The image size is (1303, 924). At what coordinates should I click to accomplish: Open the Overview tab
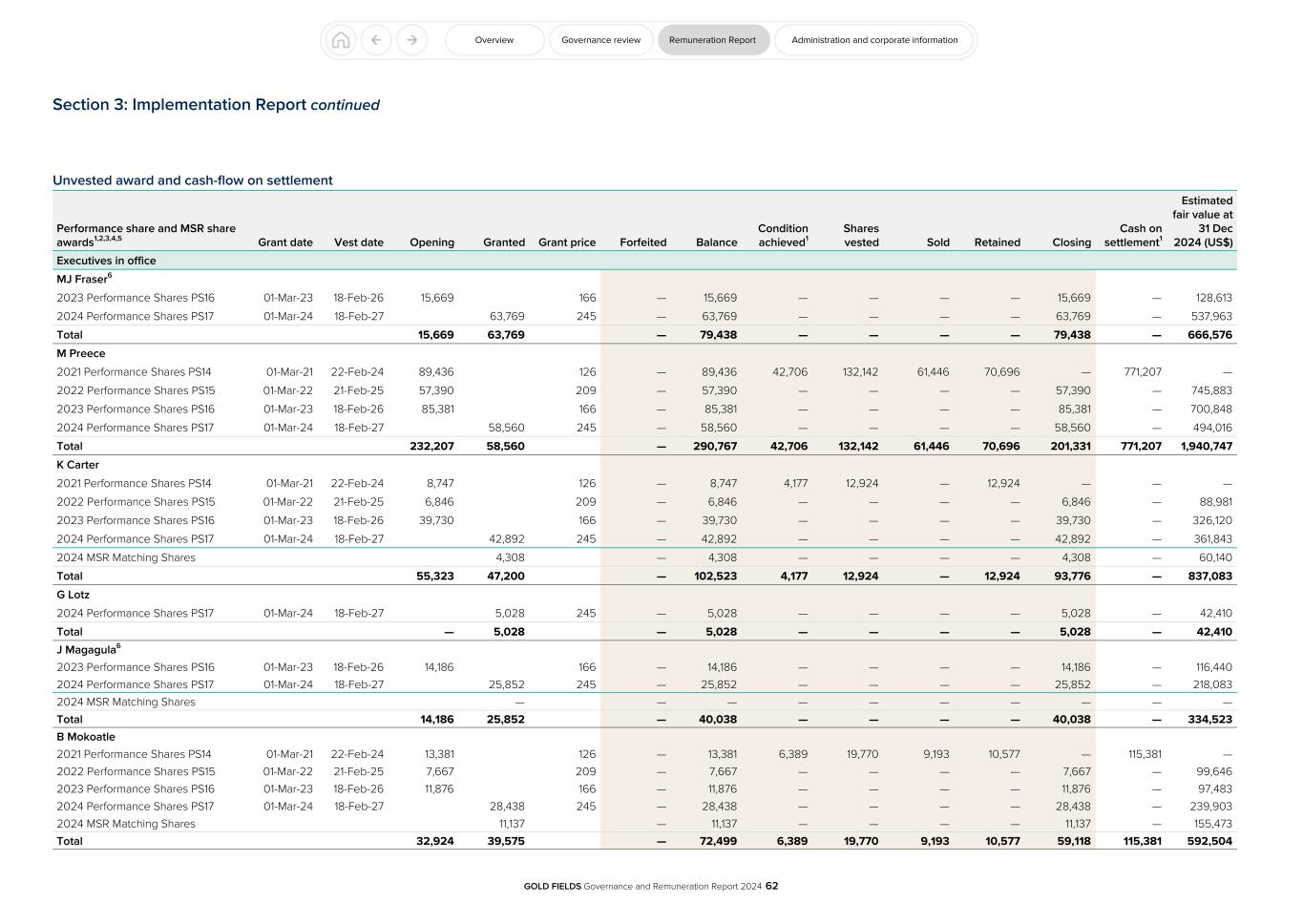click(494, 40)
